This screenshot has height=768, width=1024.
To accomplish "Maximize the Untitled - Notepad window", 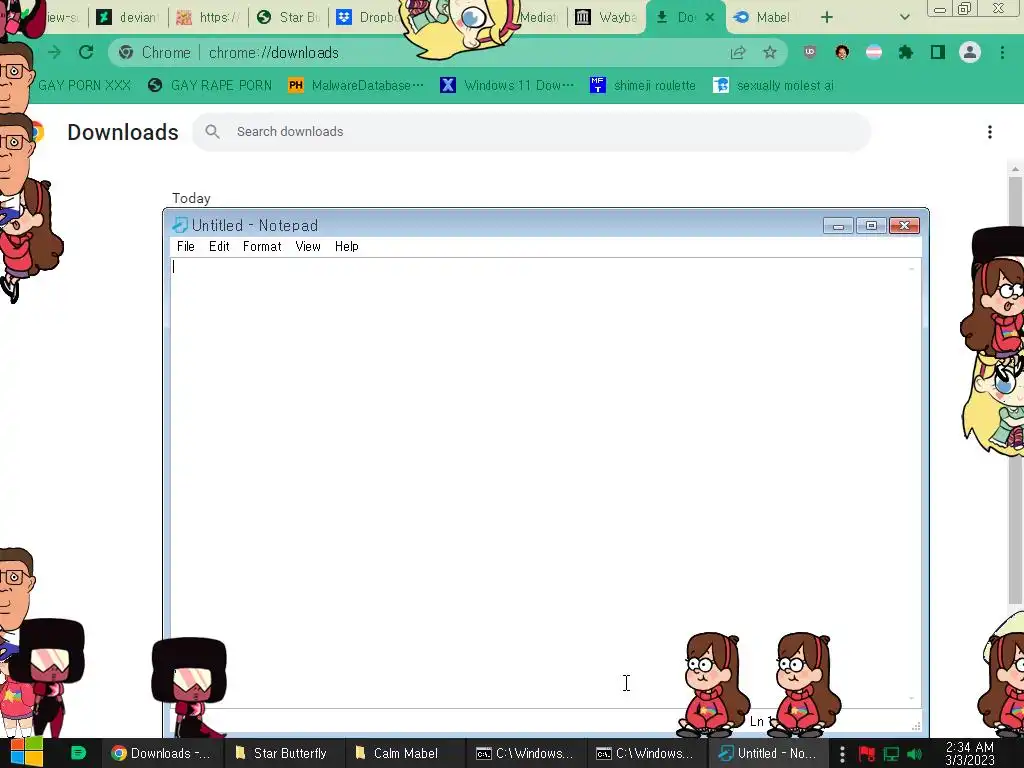I will click(x=871, y=226).
